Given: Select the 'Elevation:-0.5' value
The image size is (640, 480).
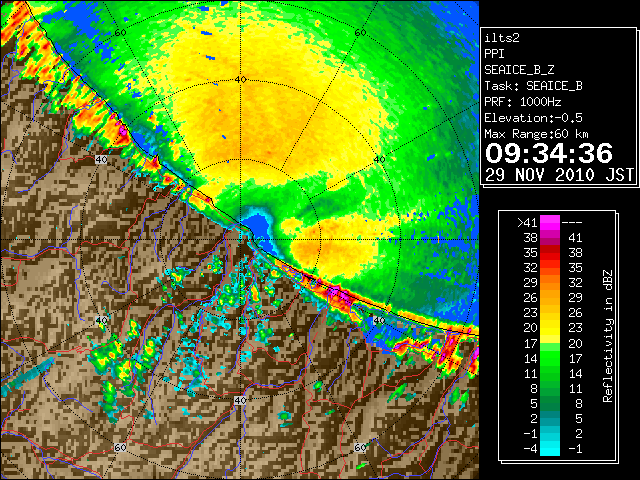Looking at the screenshot, I should pos(533,118).
